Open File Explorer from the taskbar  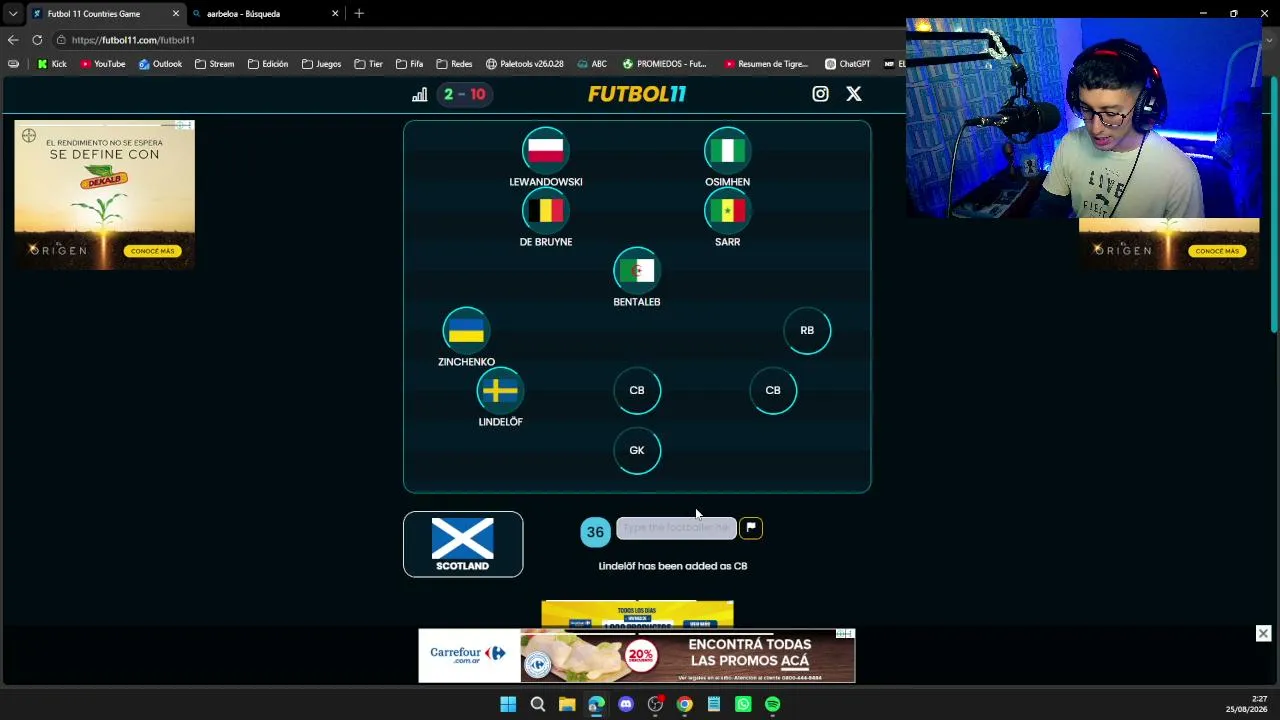click(x=567, y=704)
